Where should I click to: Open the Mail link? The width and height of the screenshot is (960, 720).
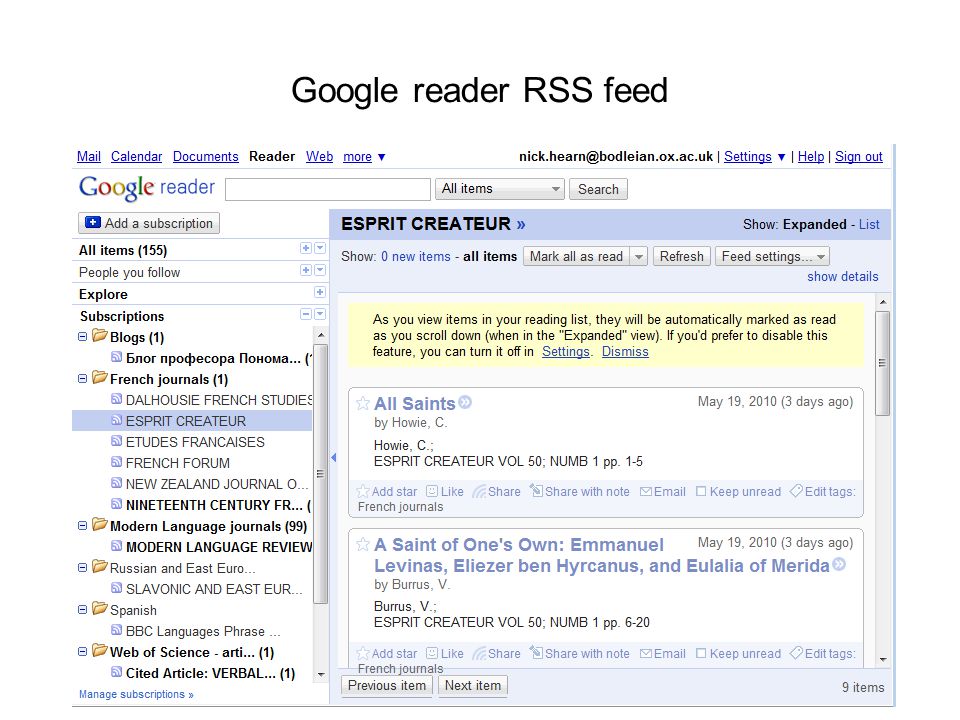(89, 157)
